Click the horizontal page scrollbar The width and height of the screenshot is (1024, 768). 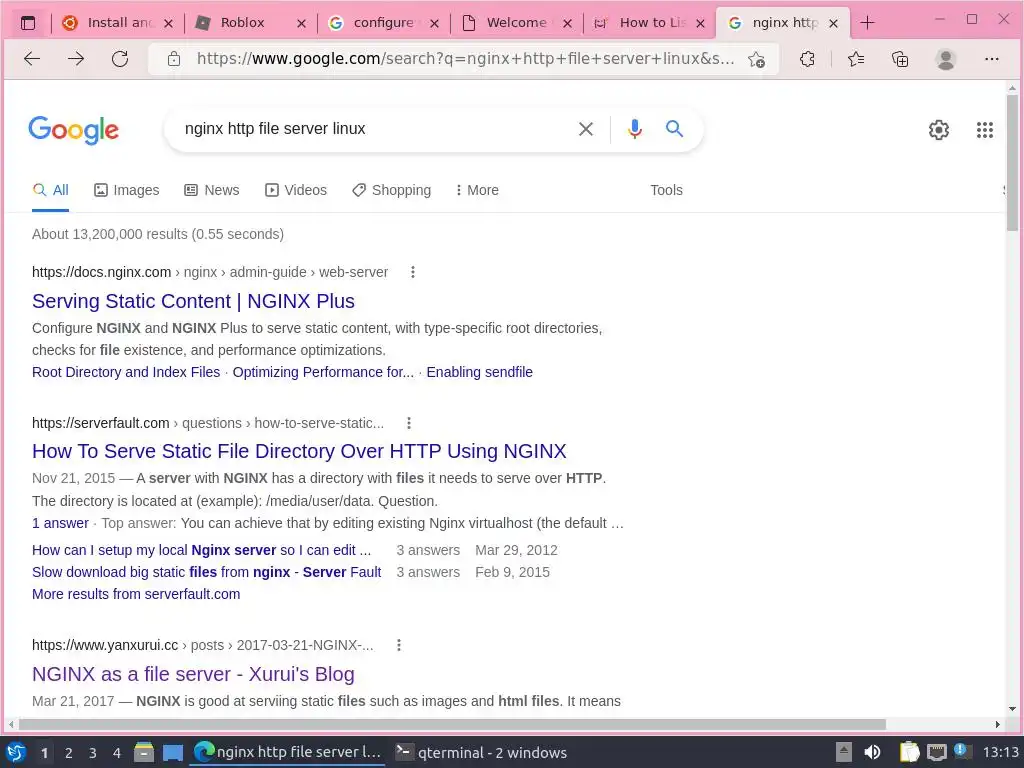(x=452, y=724)
